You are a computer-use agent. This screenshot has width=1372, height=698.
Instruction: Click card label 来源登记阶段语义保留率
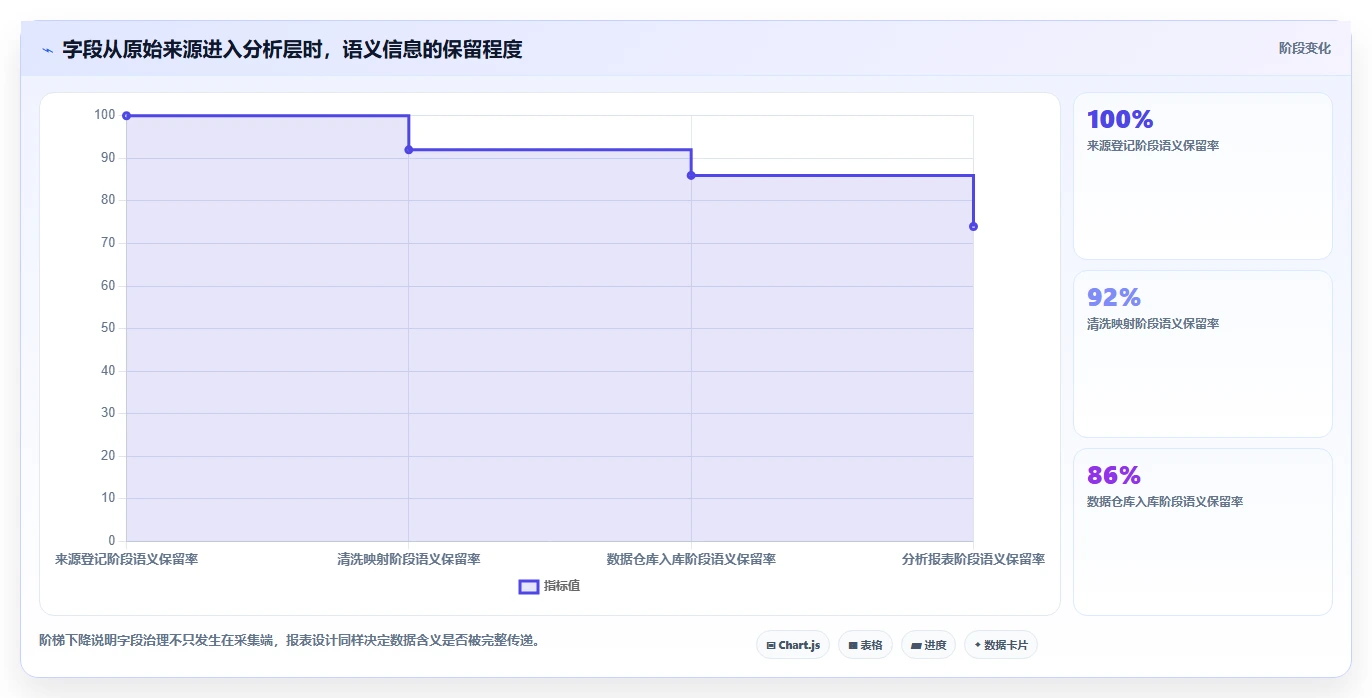pos(1153,146)
